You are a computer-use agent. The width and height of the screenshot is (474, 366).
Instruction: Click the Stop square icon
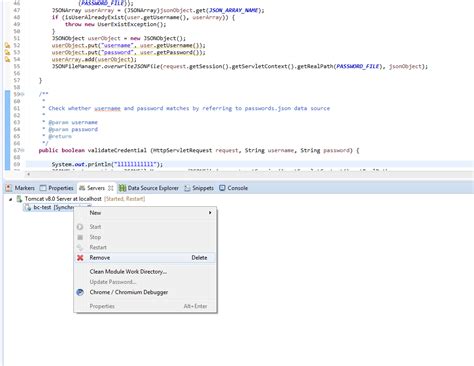coord(80,237)
